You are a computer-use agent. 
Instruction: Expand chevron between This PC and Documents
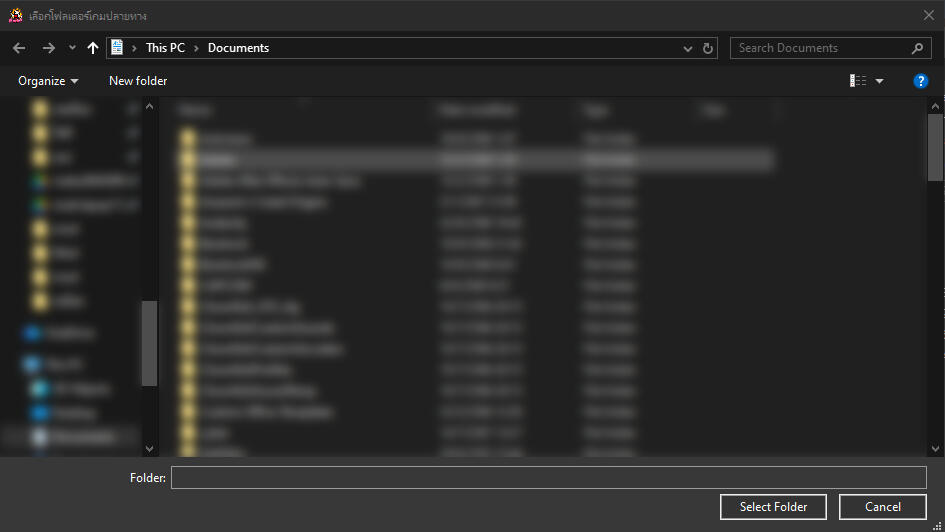[x=197, y=48]
